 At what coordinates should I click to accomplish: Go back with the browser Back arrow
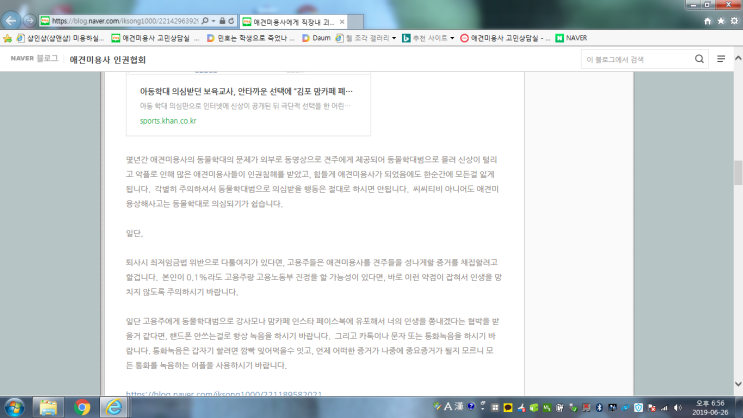pos(10,21)
